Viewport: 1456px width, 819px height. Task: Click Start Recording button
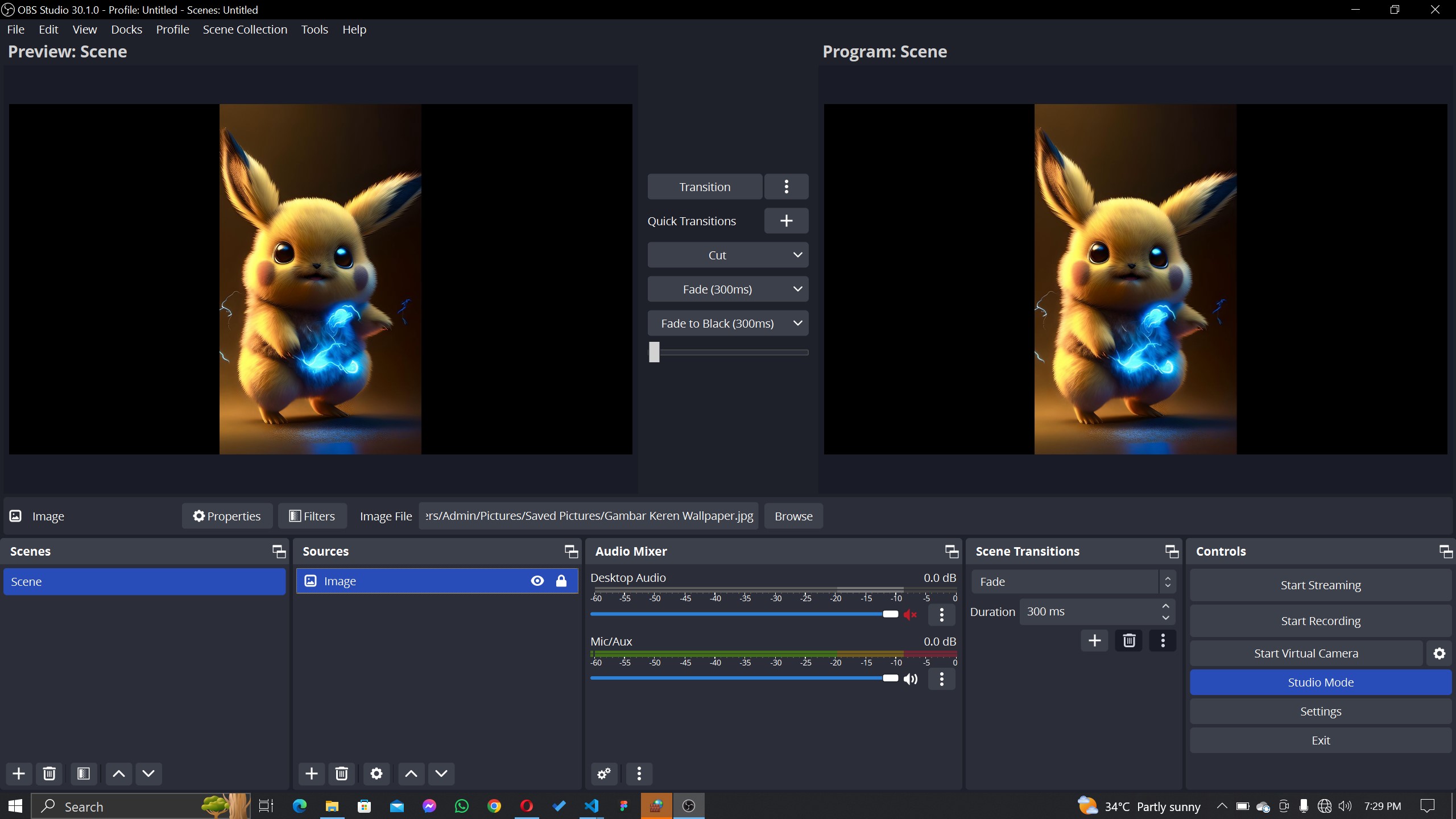1320,621
